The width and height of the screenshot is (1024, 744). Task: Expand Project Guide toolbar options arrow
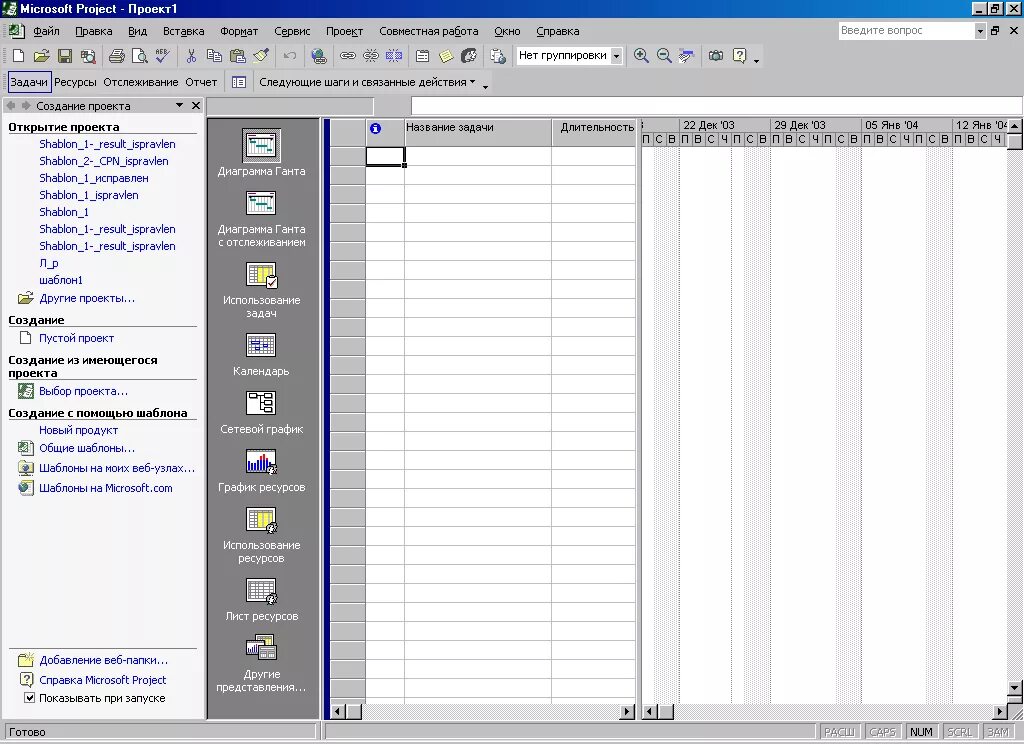coord(485,86)
